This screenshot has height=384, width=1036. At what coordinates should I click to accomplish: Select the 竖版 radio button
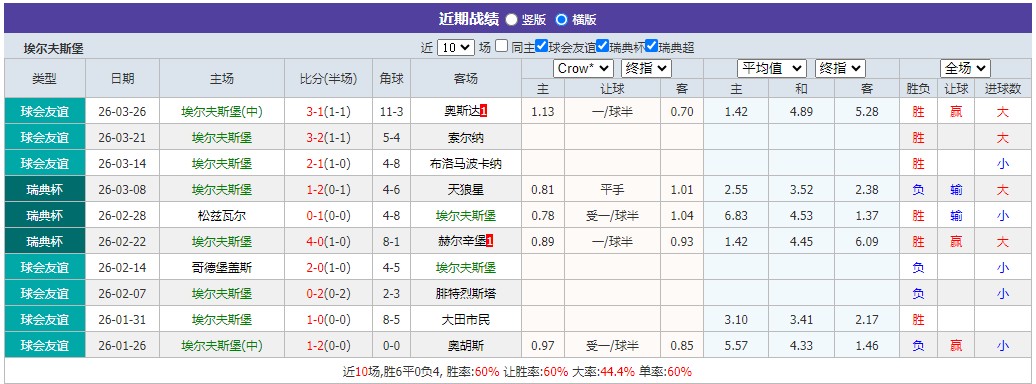pyautogui.click(x=511, y=19)
